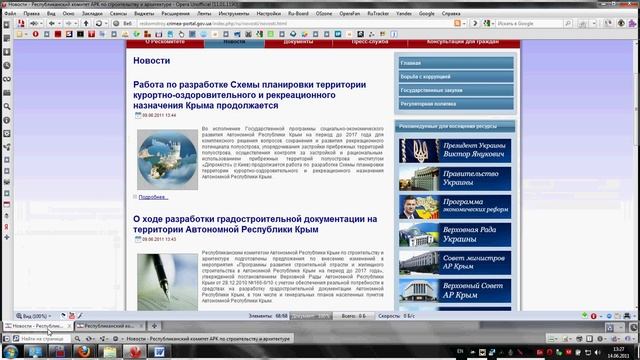Open Программа экономических реформ banner
Image resolution: width=640 pixels, height=360 pixels.
(x=455, y=207)
